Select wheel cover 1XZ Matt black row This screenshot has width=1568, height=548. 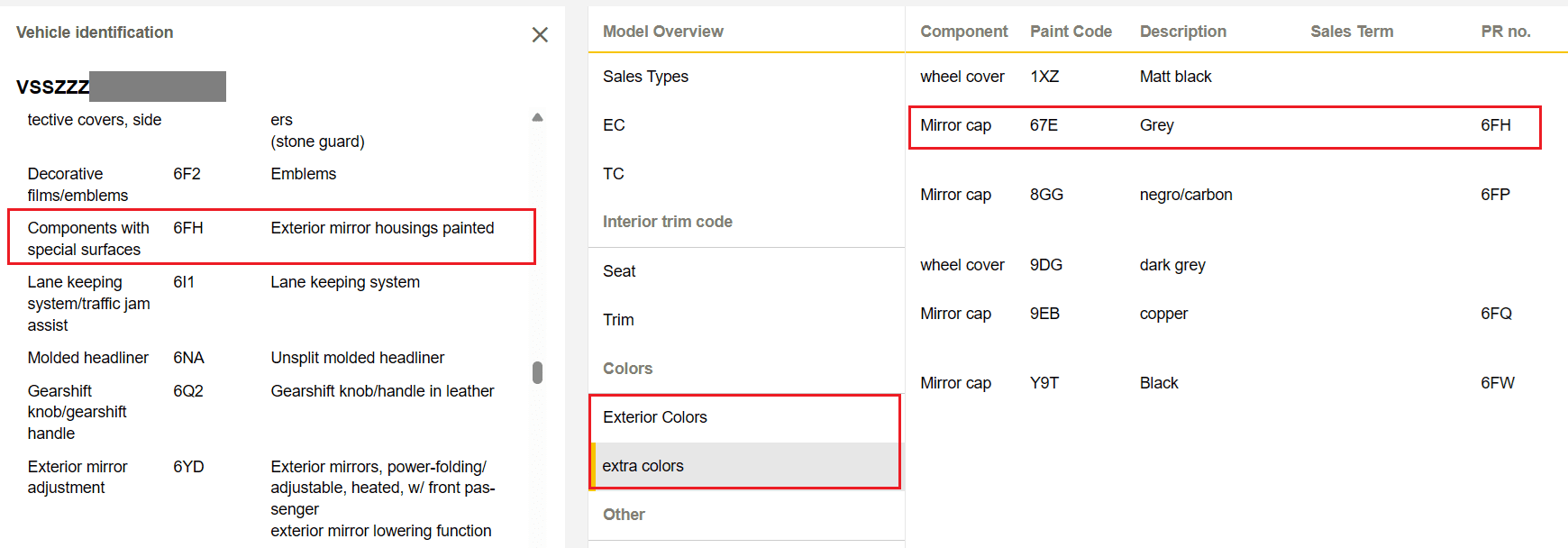pos(1224,77)
